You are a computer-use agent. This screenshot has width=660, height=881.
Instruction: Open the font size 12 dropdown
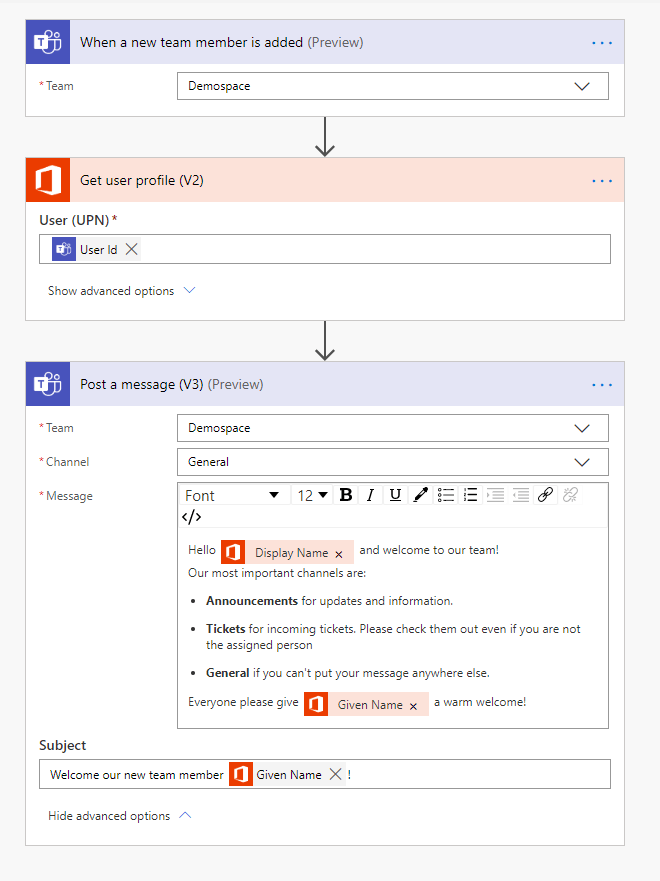(312, 495)
